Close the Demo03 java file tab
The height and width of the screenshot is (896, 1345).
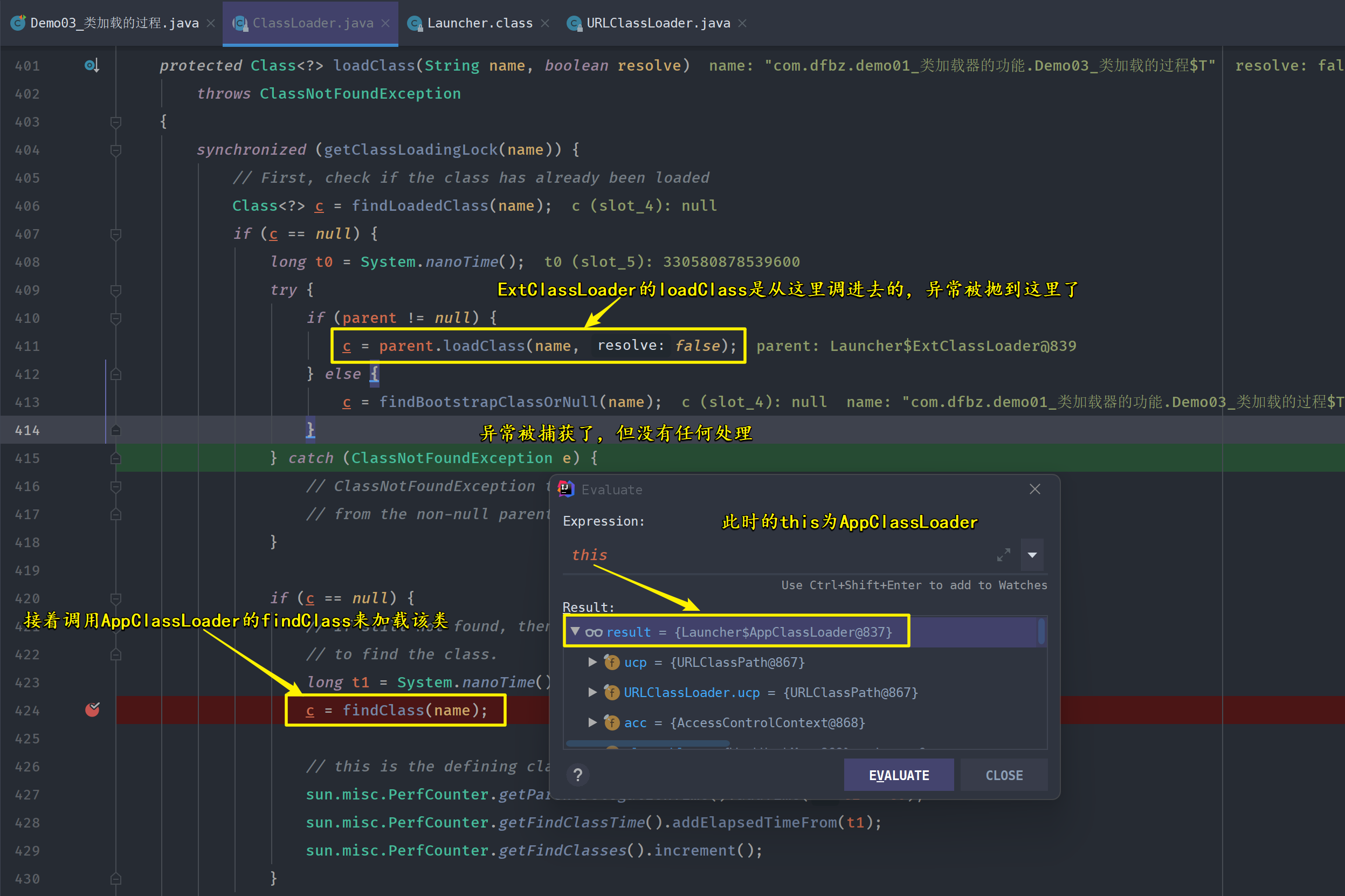pyautogui.click(x=211, y=23)
